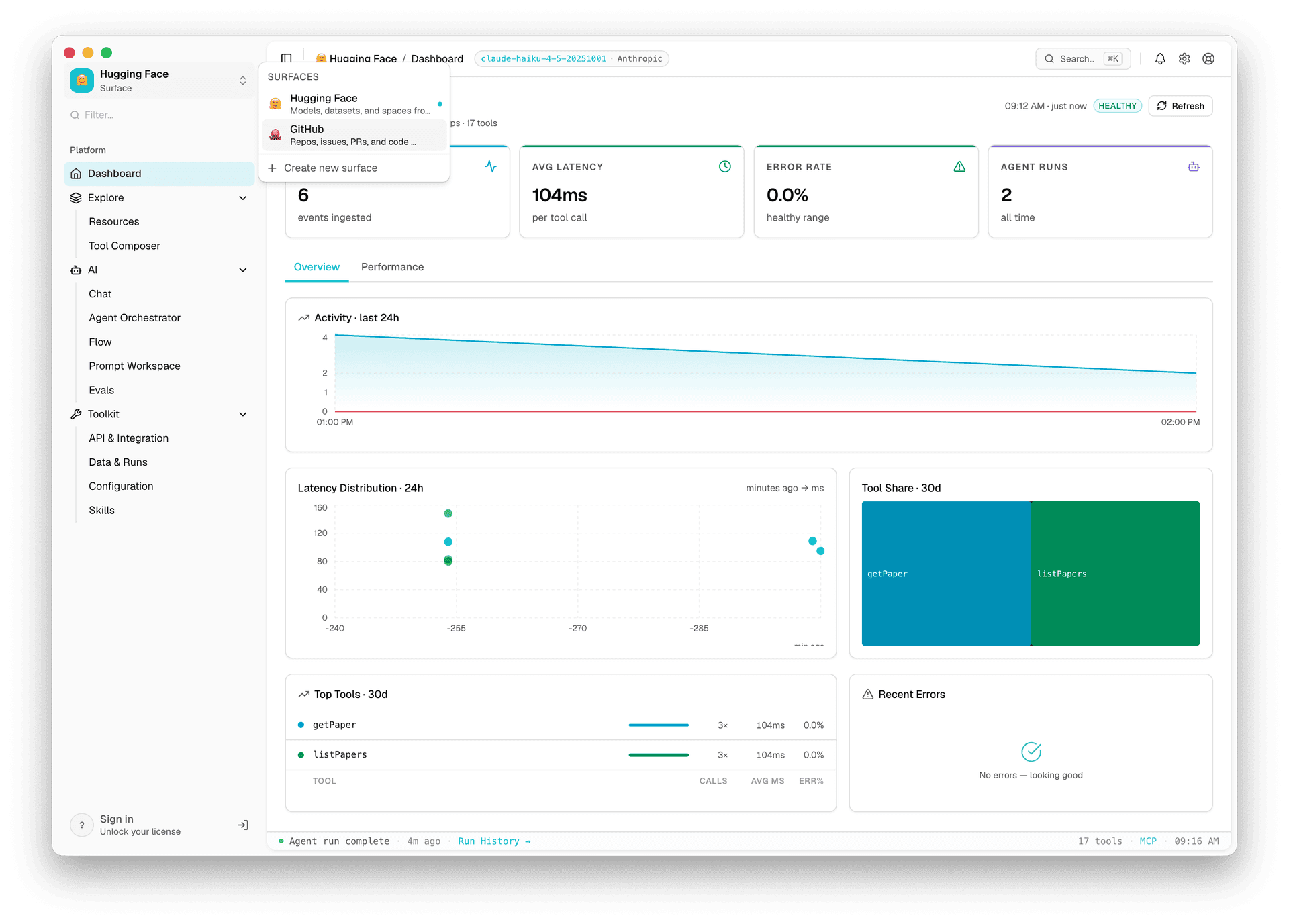The width and height of the screenshot is (1289, 924).
Task: Click the question mark help icon
Action: point(82,825)
